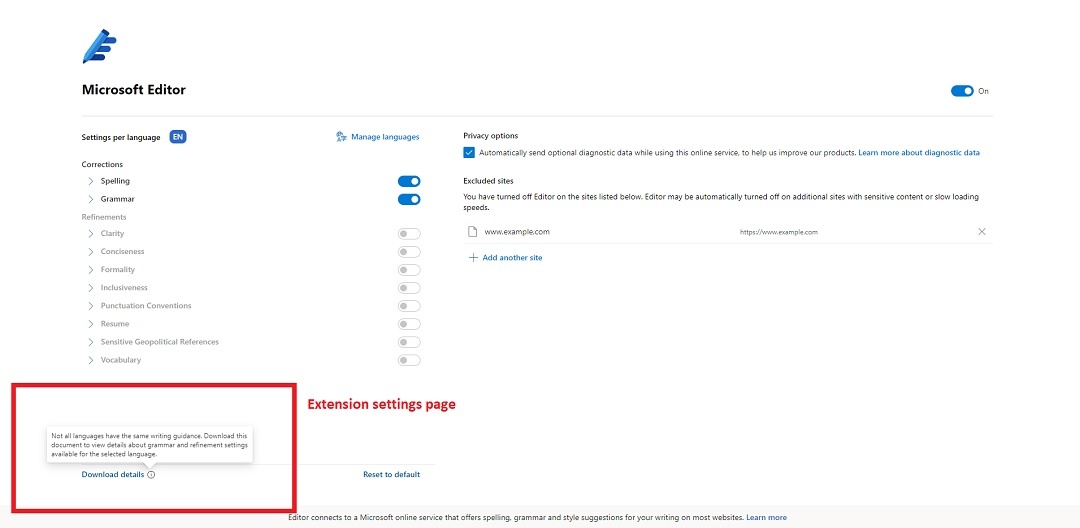Turn off the main Editor On toggle

[962, 91]
